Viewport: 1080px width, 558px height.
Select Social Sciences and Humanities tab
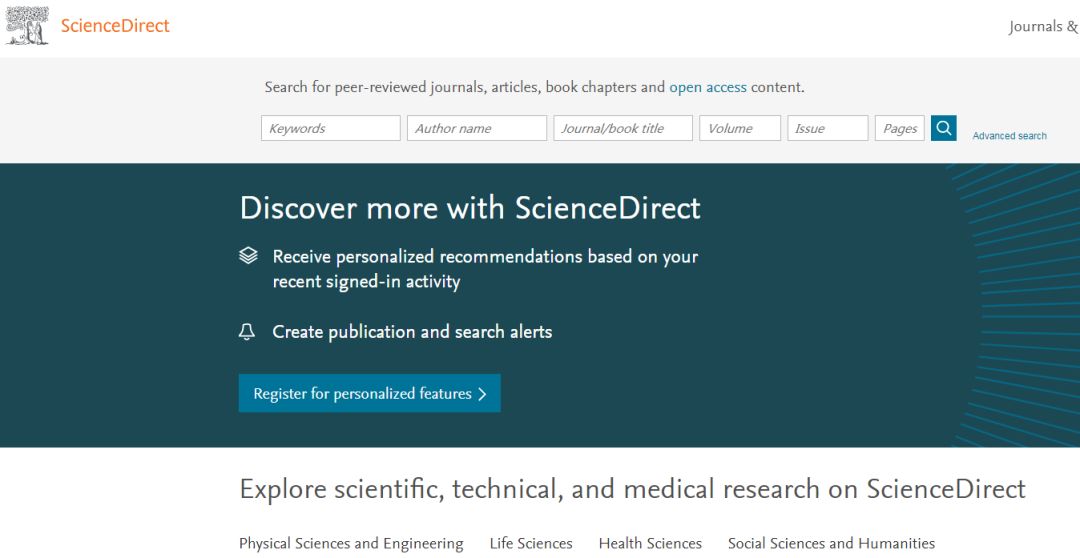(x=831, y=544)
